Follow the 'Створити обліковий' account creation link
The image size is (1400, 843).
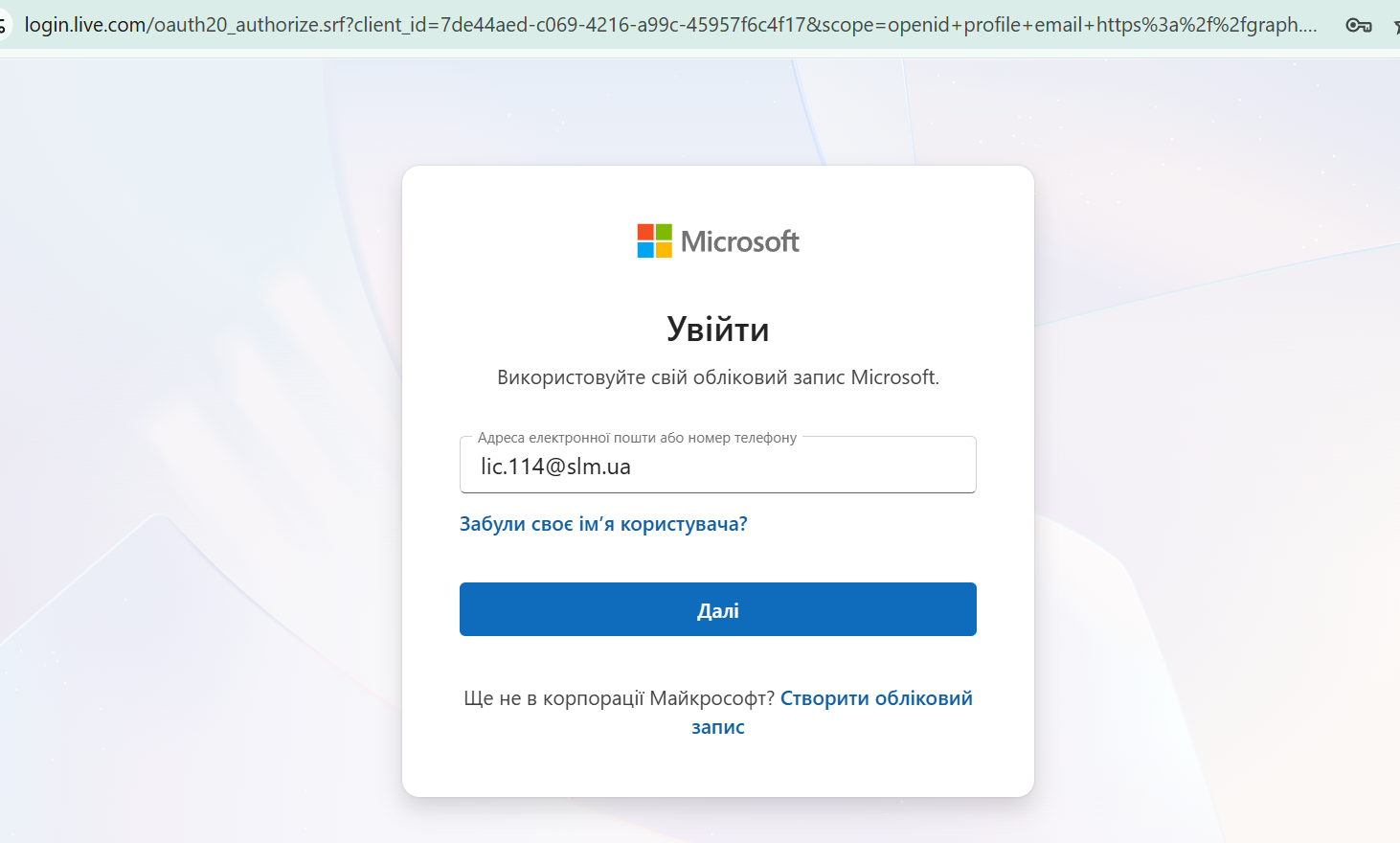[876, 698]
